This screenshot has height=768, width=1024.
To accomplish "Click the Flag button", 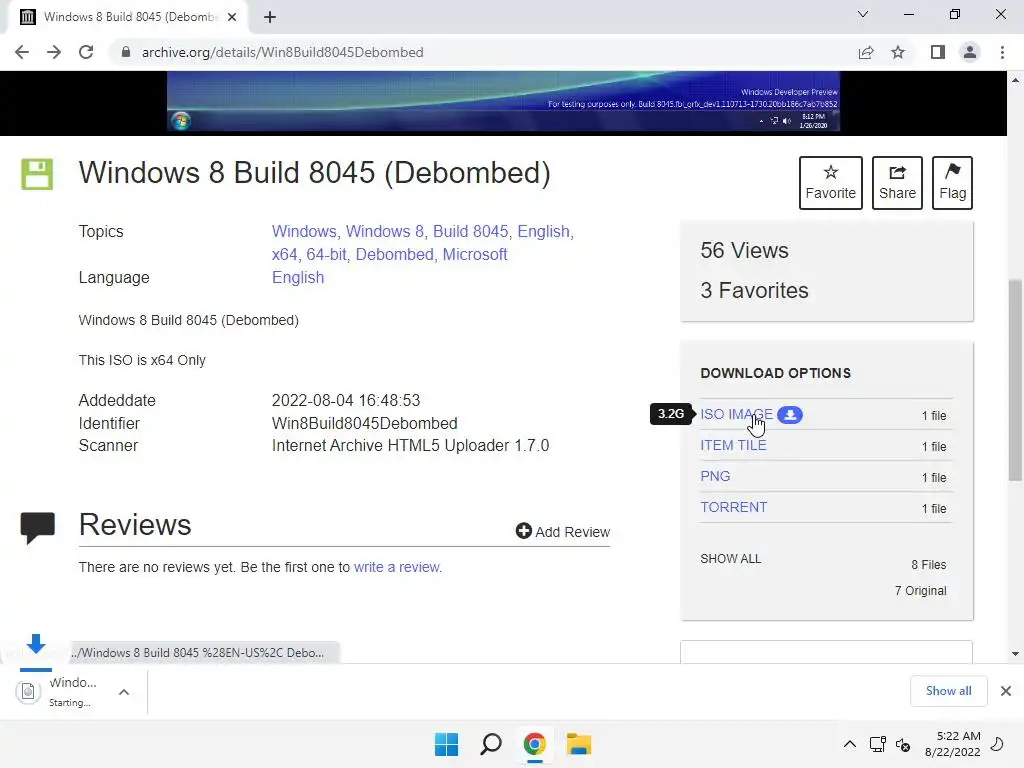I will (952, 183).
